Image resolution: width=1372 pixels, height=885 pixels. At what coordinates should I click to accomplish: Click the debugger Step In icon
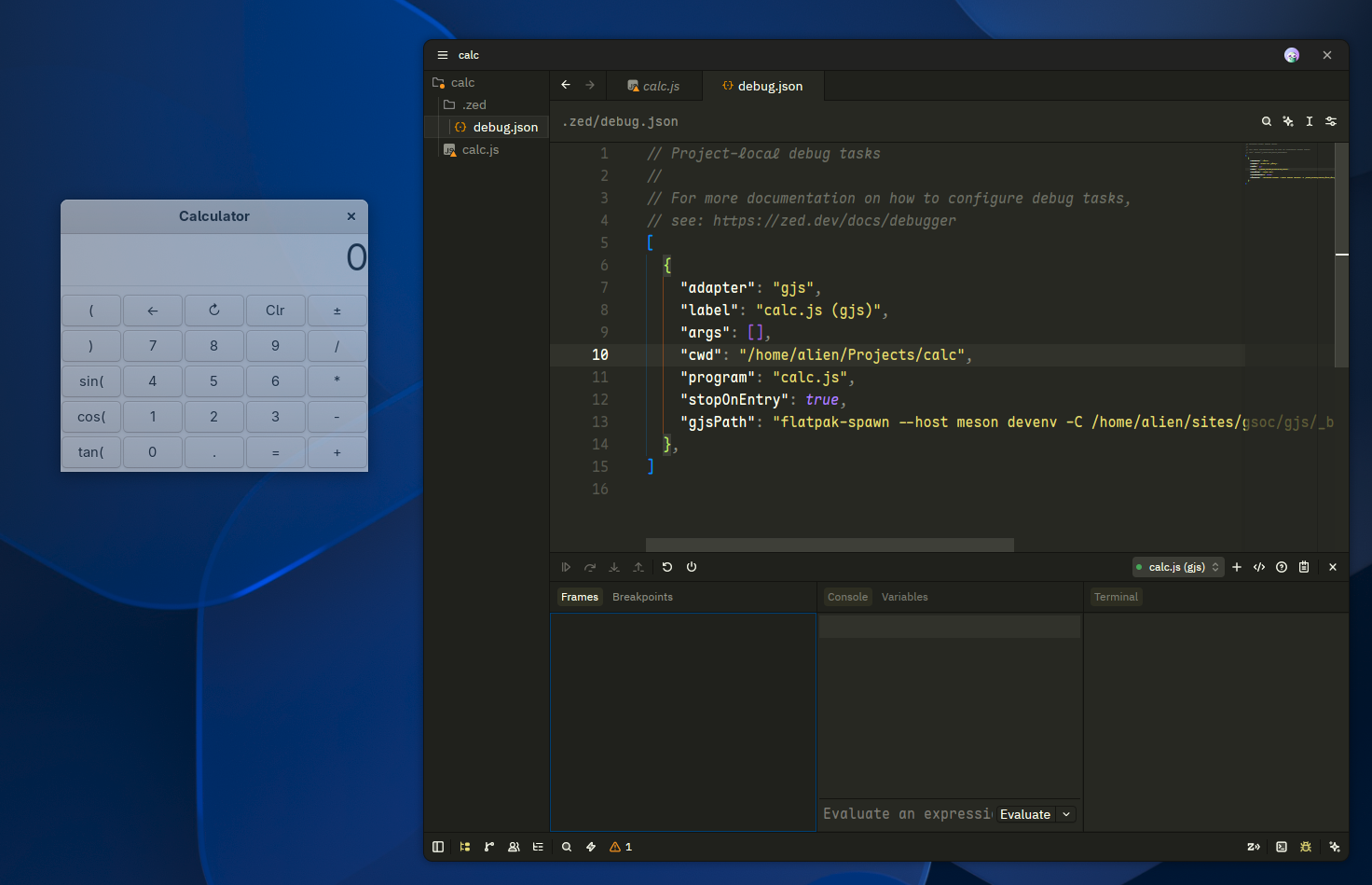[x=614, y=567]
